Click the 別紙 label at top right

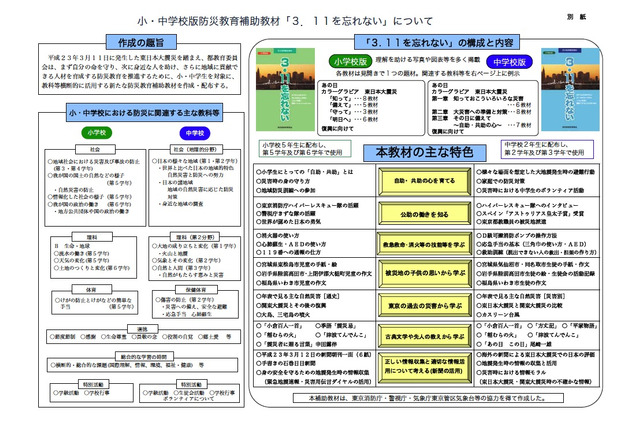click(x=577, y=17)
